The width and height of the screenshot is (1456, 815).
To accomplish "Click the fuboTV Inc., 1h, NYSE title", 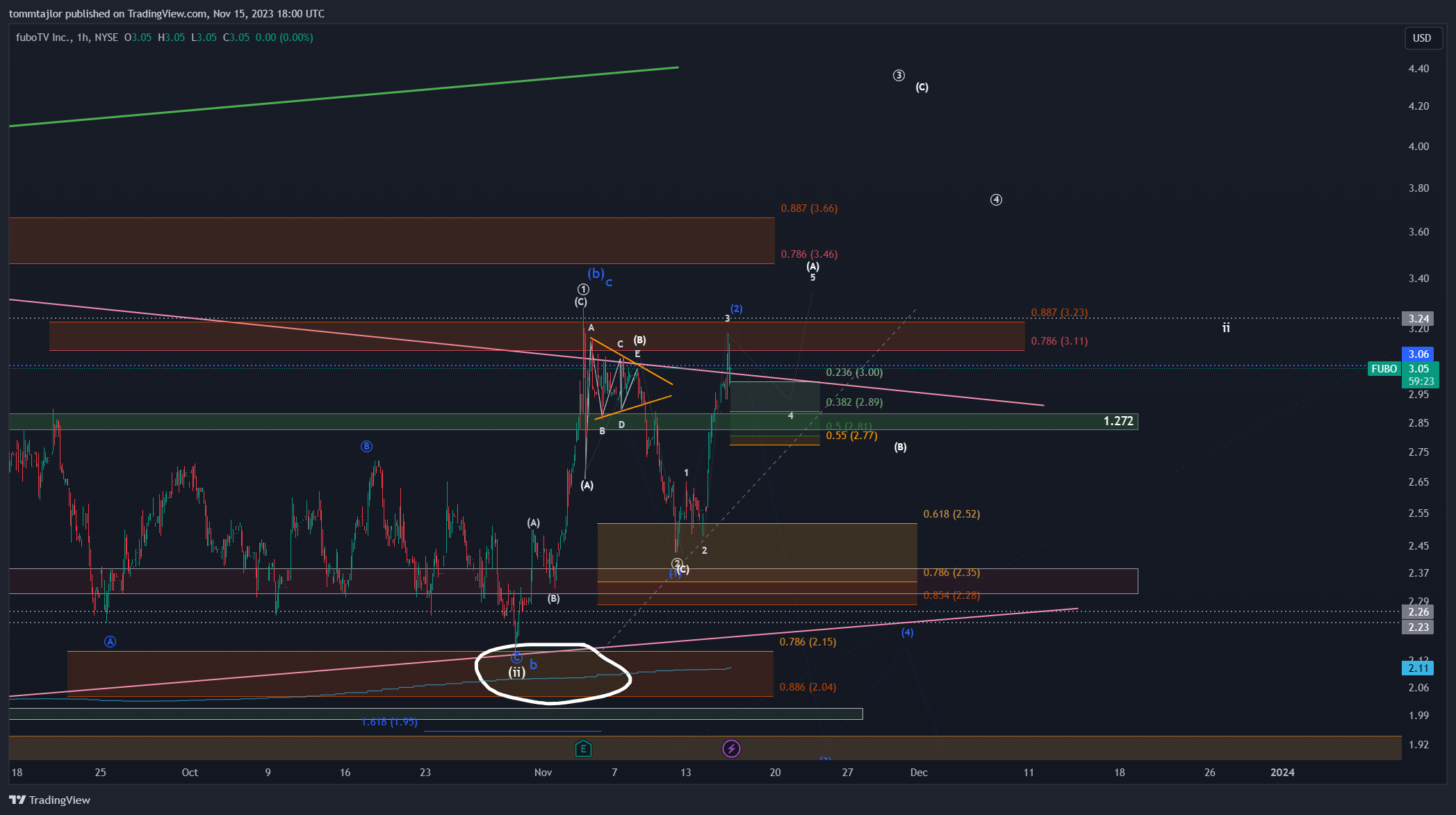I will click(x=67, y=38).
